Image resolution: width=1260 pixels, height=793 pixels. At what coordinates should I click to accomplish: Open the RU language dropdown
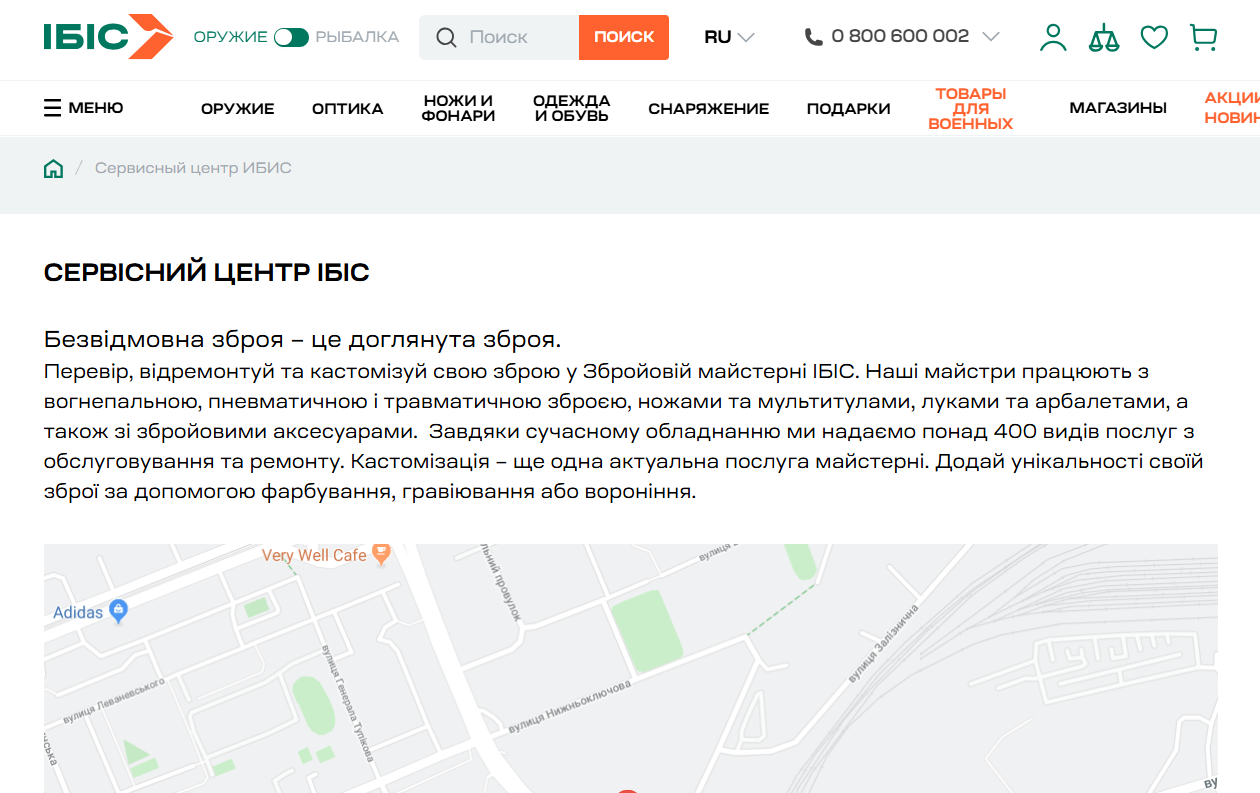(x=729, y=37)
